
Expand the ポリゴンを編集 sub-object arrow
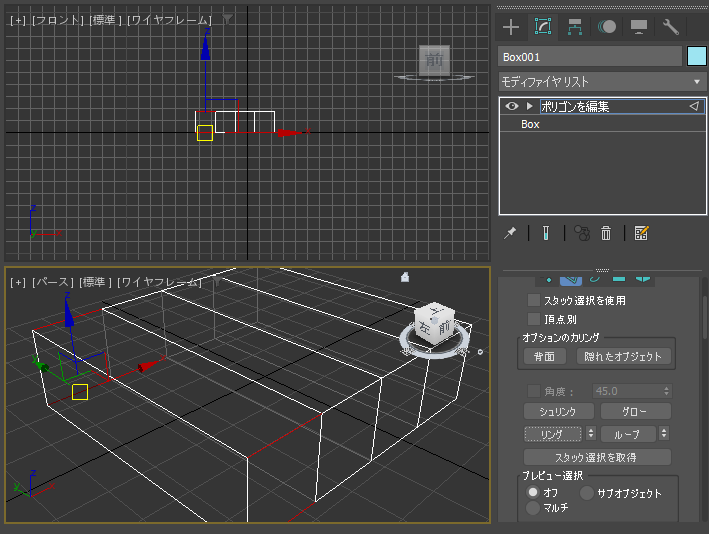point(529,106)
